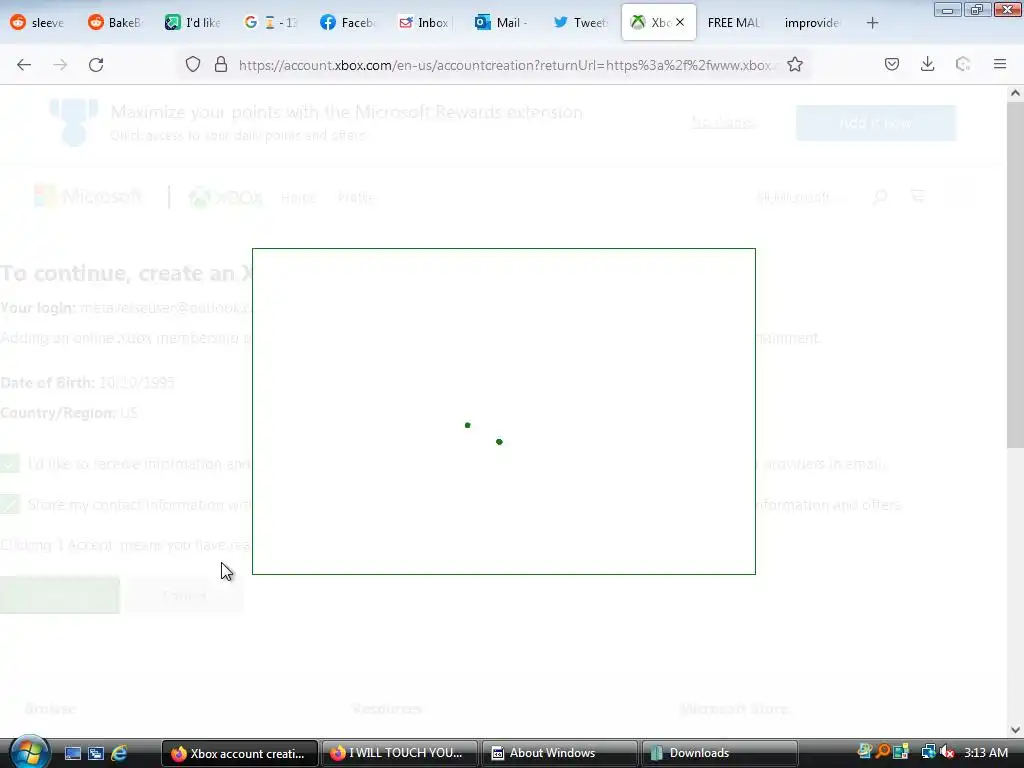Click Show Desktop in quick launch

pos(72,754)
